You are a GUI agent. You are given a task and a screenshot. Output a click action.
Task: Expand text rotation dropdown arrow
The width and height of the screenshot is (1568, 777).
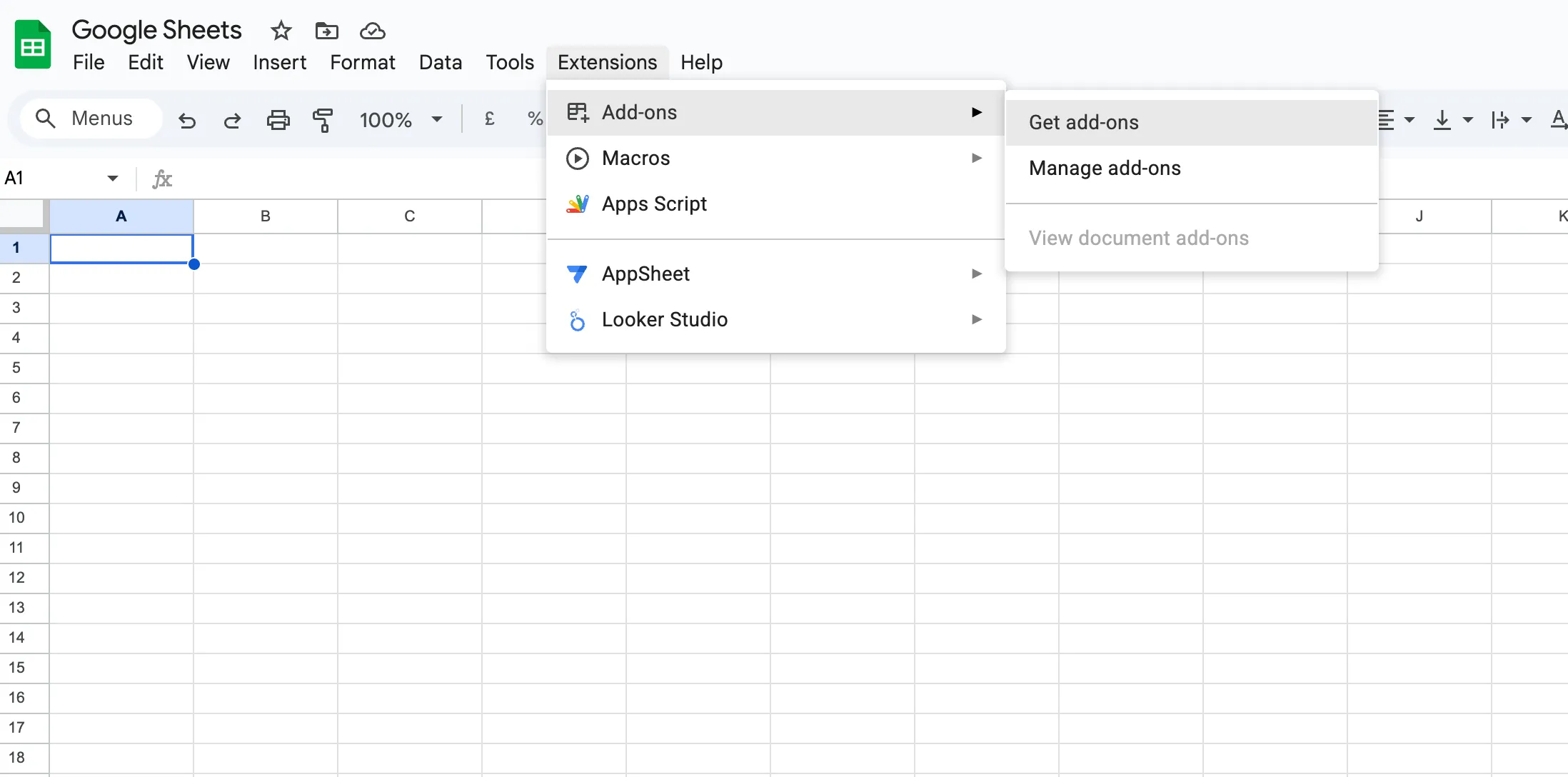pyautogui.click(x=1527, y=120)
